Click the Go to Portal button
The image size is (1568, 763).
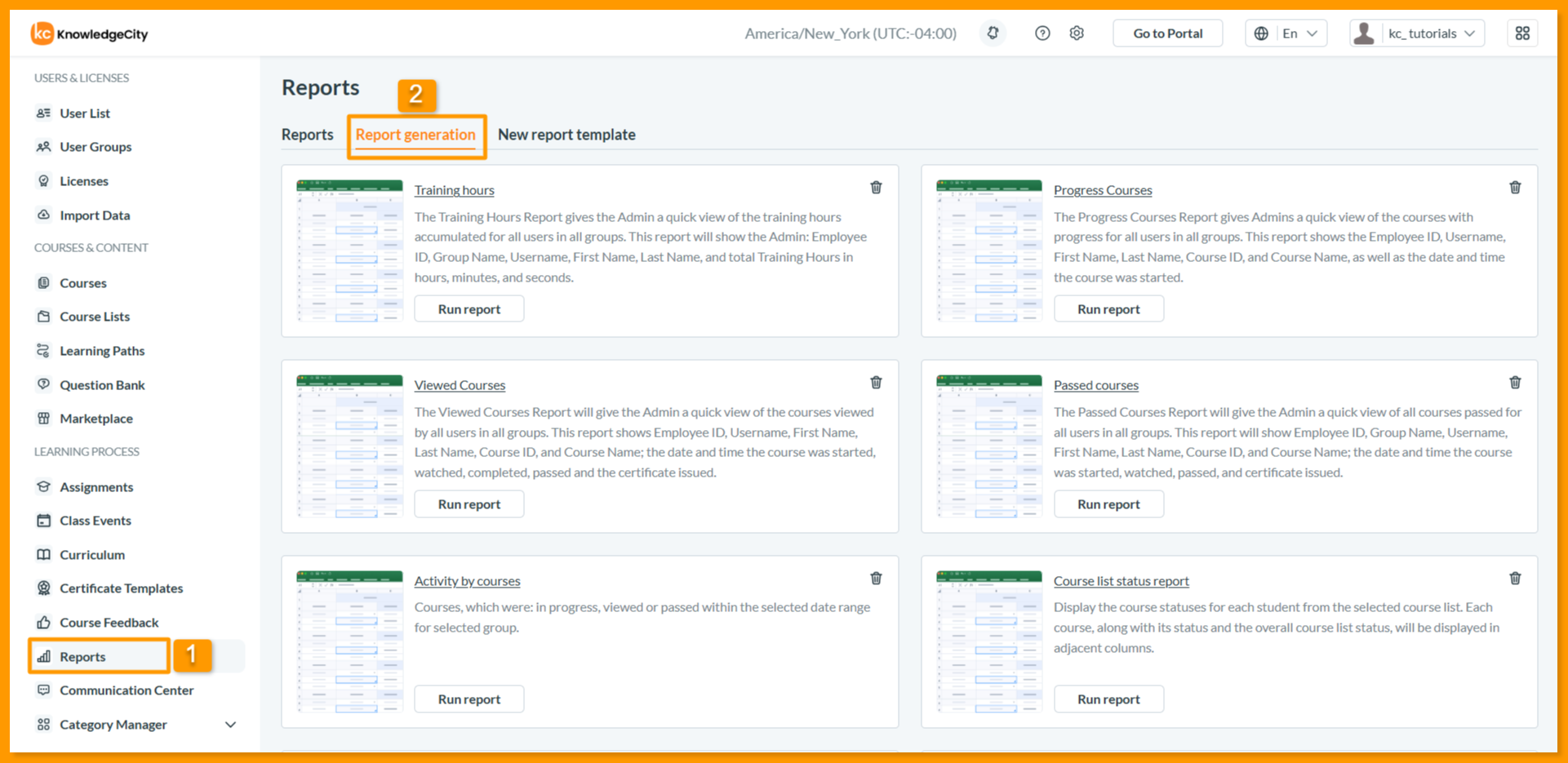tap(1168, 33)
